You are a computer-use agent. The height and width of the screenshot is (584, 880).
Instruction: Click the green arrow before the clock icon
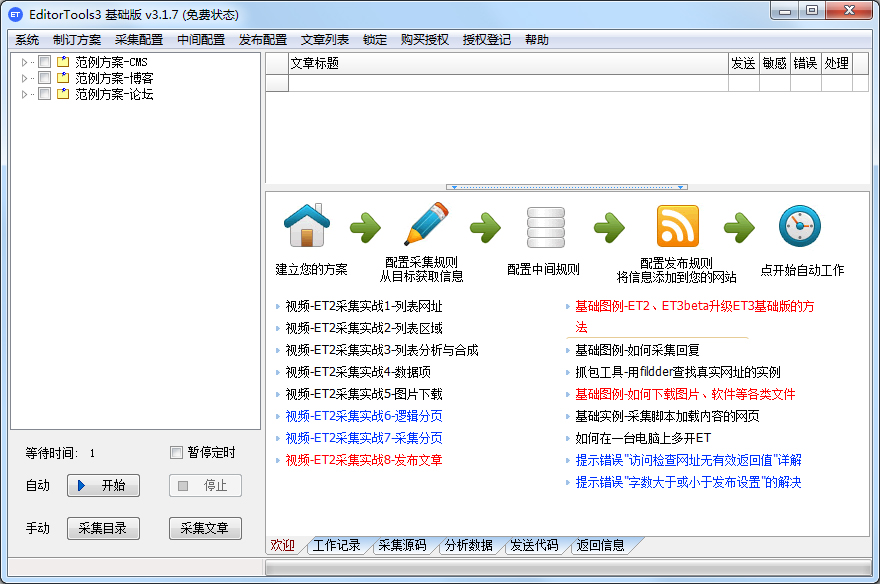click(739, 227)
